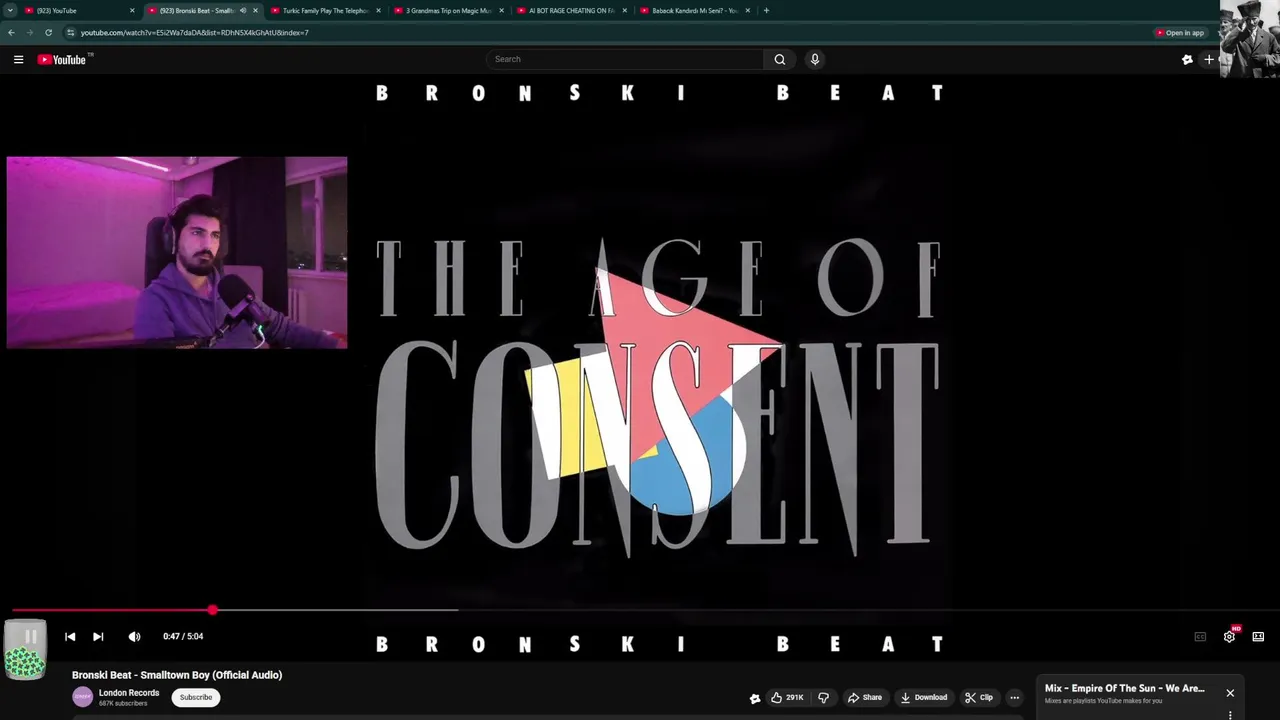Expand the tab search dropdown arrow
The width and height of the screenshot is (1280, 720).
pyautogui.click(x=10, y=10)
